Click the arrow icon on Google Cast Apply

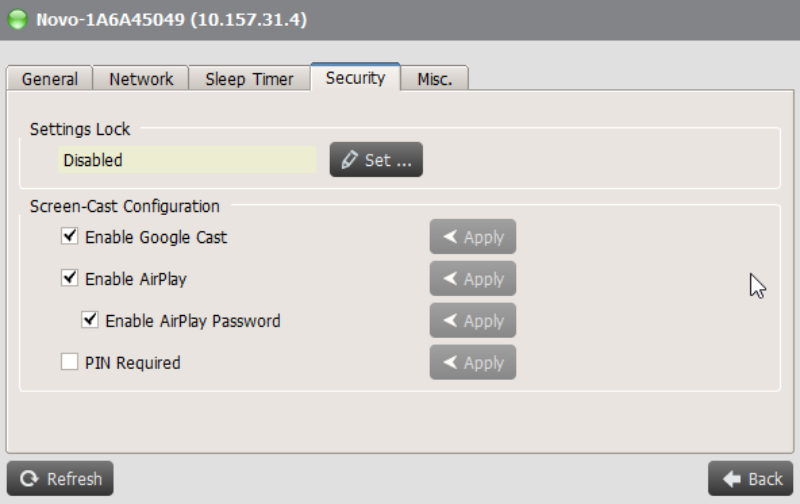(450, 236)
